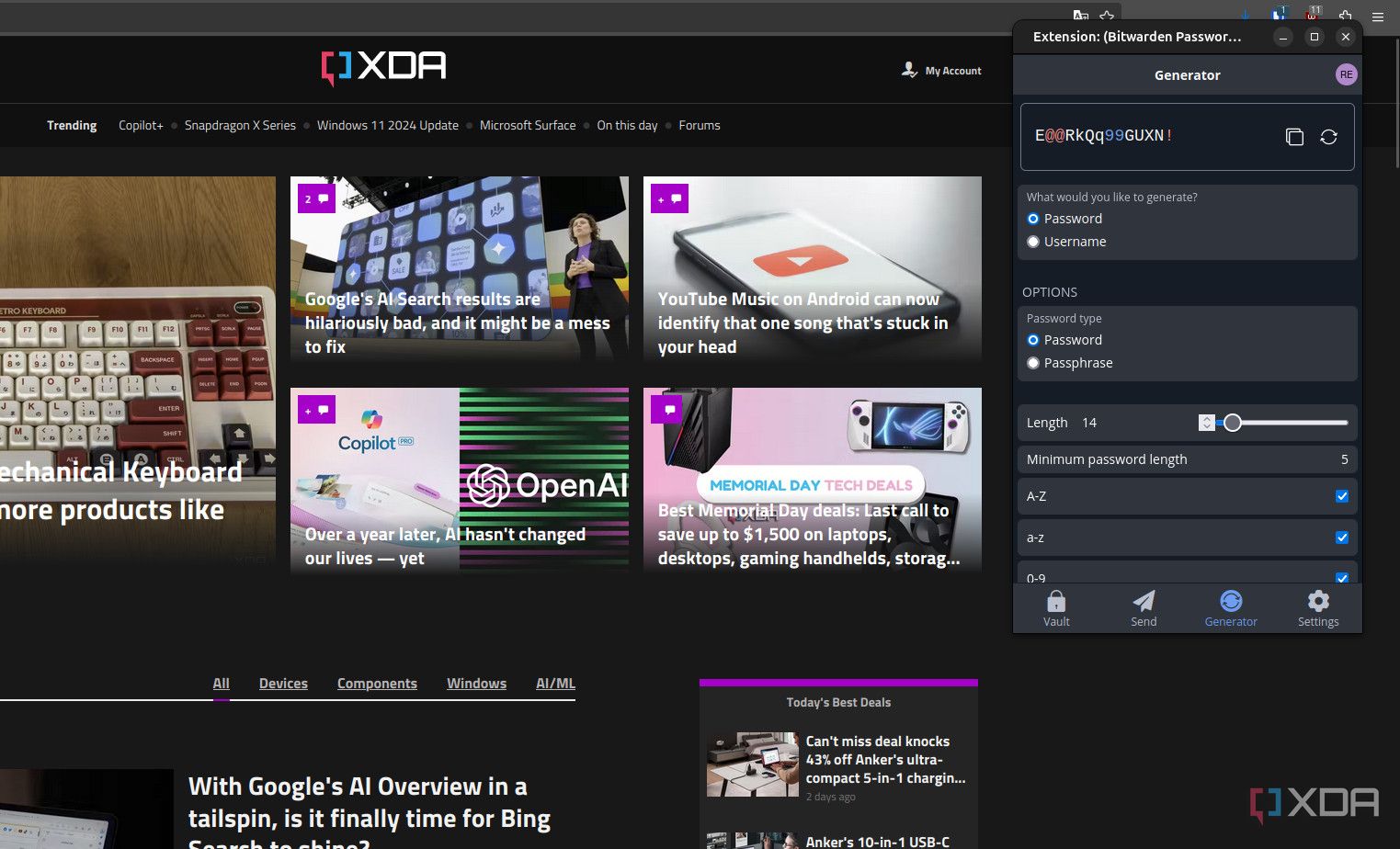Click the Today's Best Deals heading
The width and height of the screenshot is (1400, 849).
tap(838, 702)
